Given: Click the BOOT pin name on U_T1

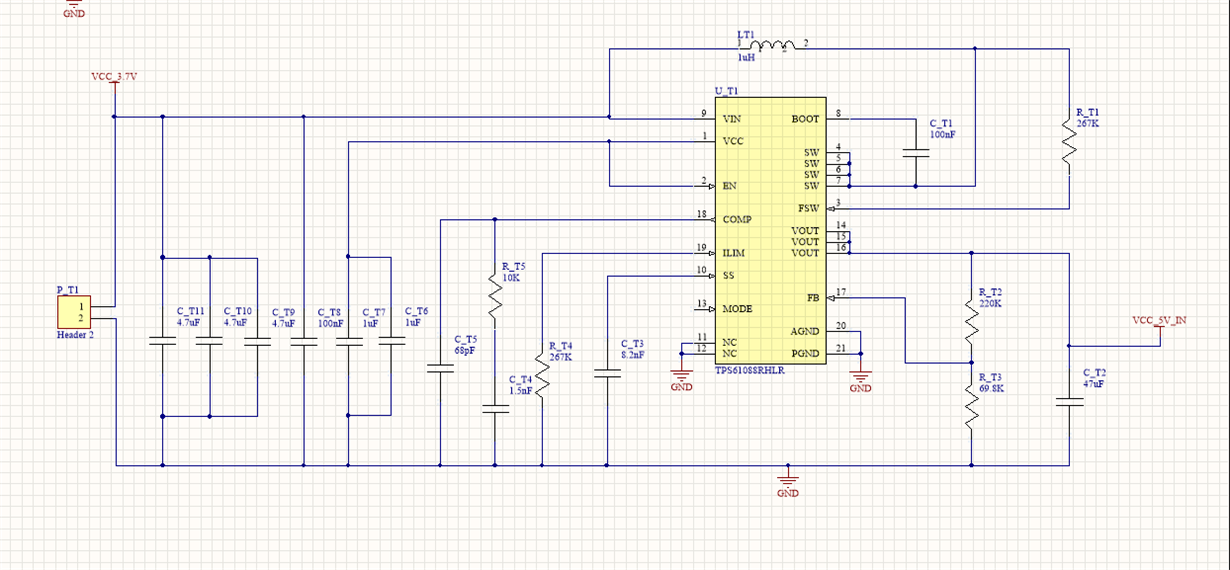Looking at the screenshot, I should click(x=804, y=119).
